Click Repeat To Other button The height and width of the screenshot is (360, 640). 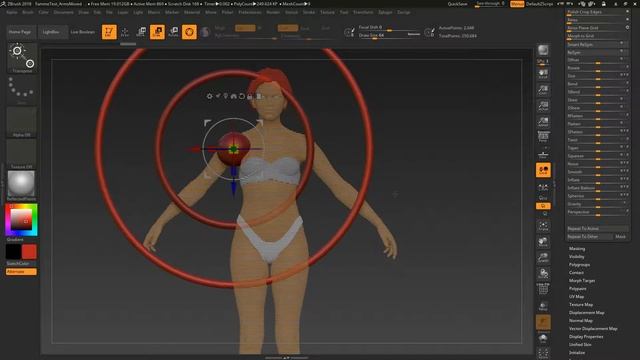pyautogui.click(x=589, y=237)
